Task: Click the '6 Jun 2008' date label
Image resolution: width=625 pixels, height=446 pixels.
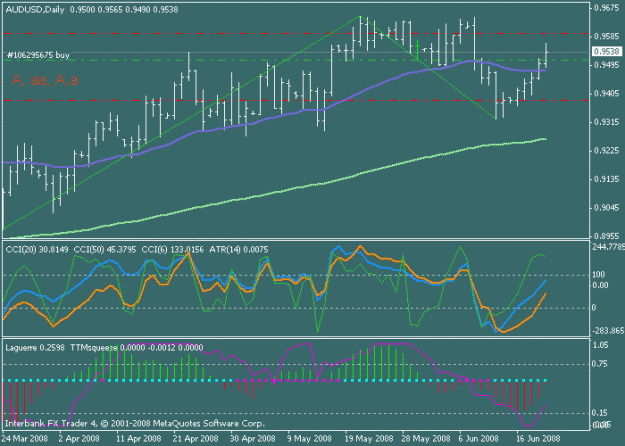Action: click(478, 439)
